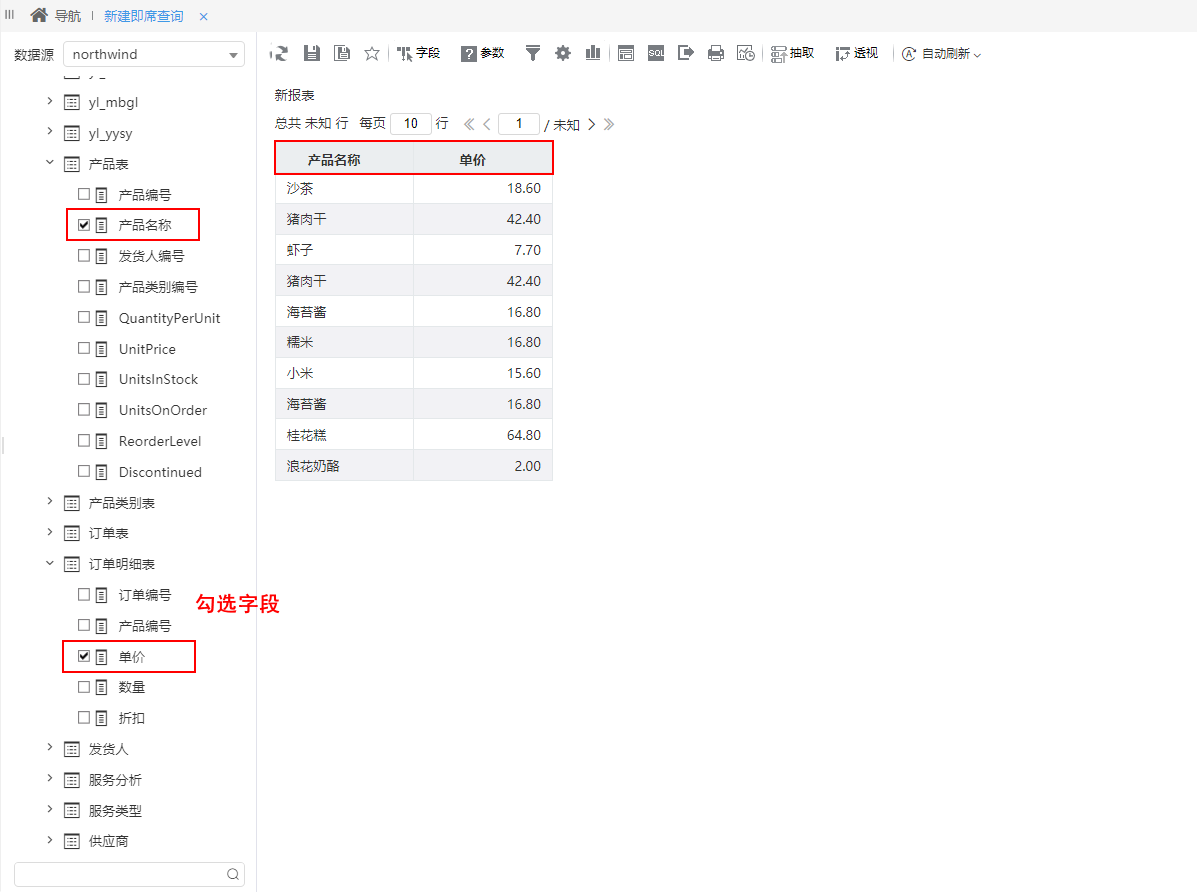
Task: Select the 浪花奶酪 row cell
Action: coord(344,466)
